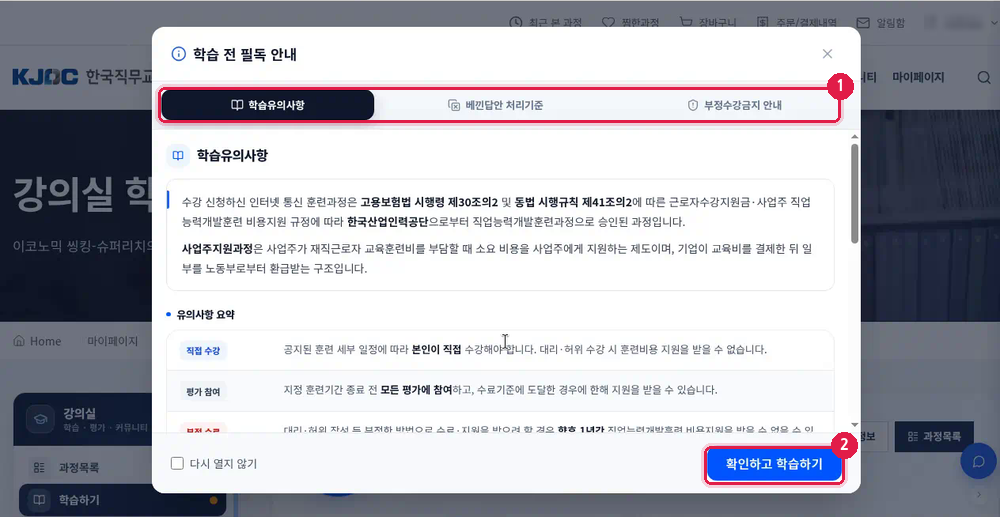The height and width of the screenshot is (517, 1000).
Task: Click the 알림함 envelope icon
Action: click(863, 23)
